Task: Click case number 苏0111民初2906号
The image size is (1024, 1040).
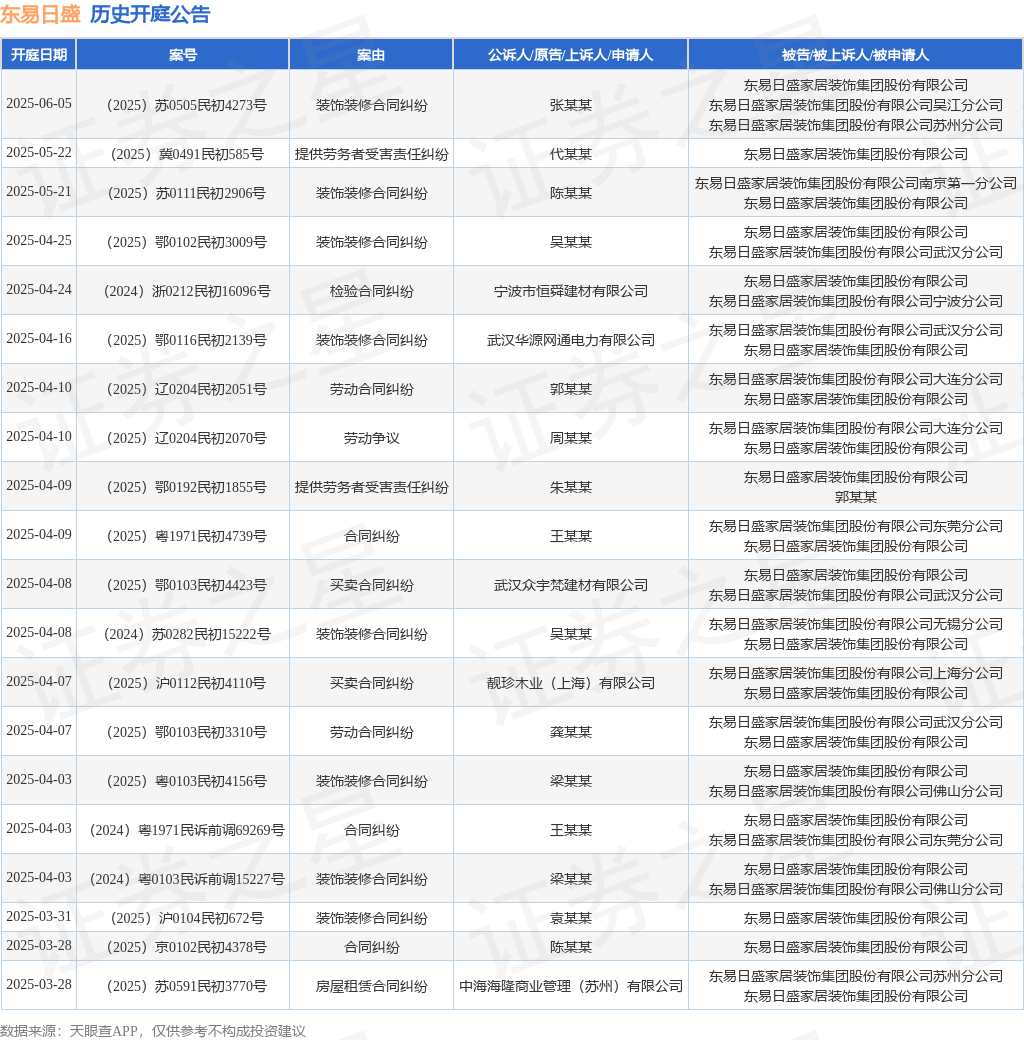Action: (186, 193)
